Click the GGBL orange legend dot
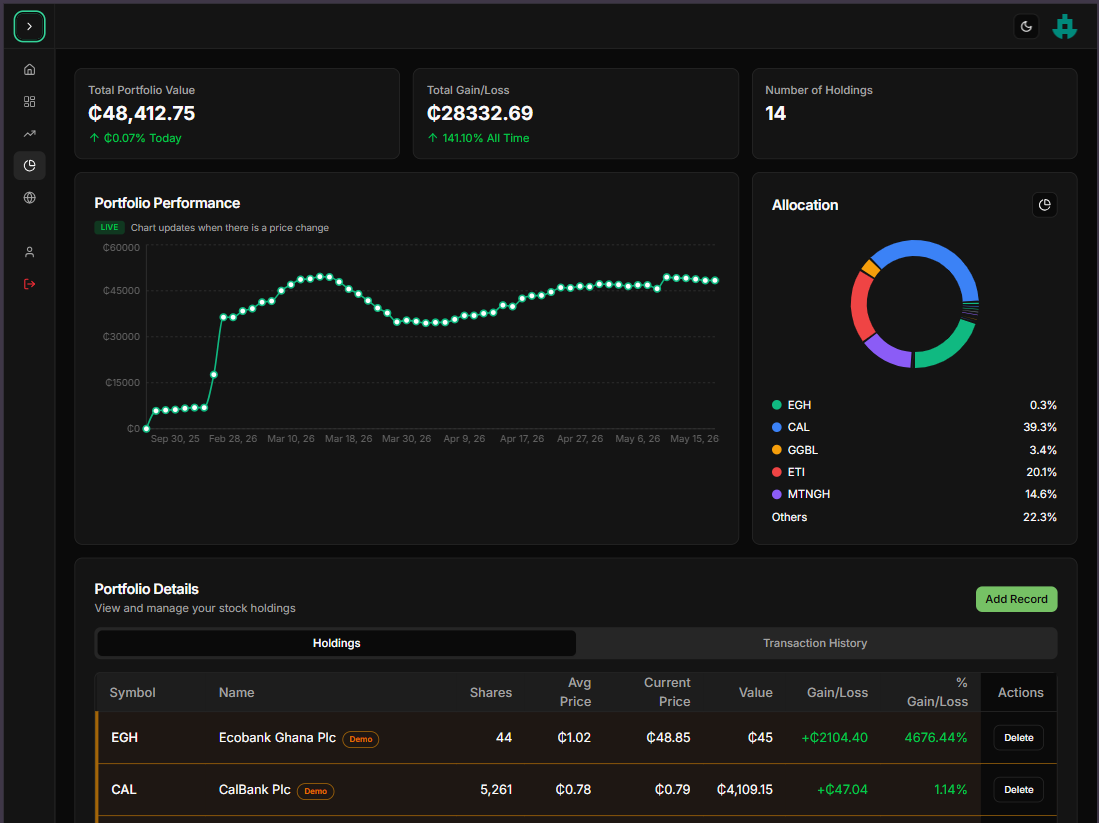Viewport: 1099px width, 823px height. [x=777, y=449]
